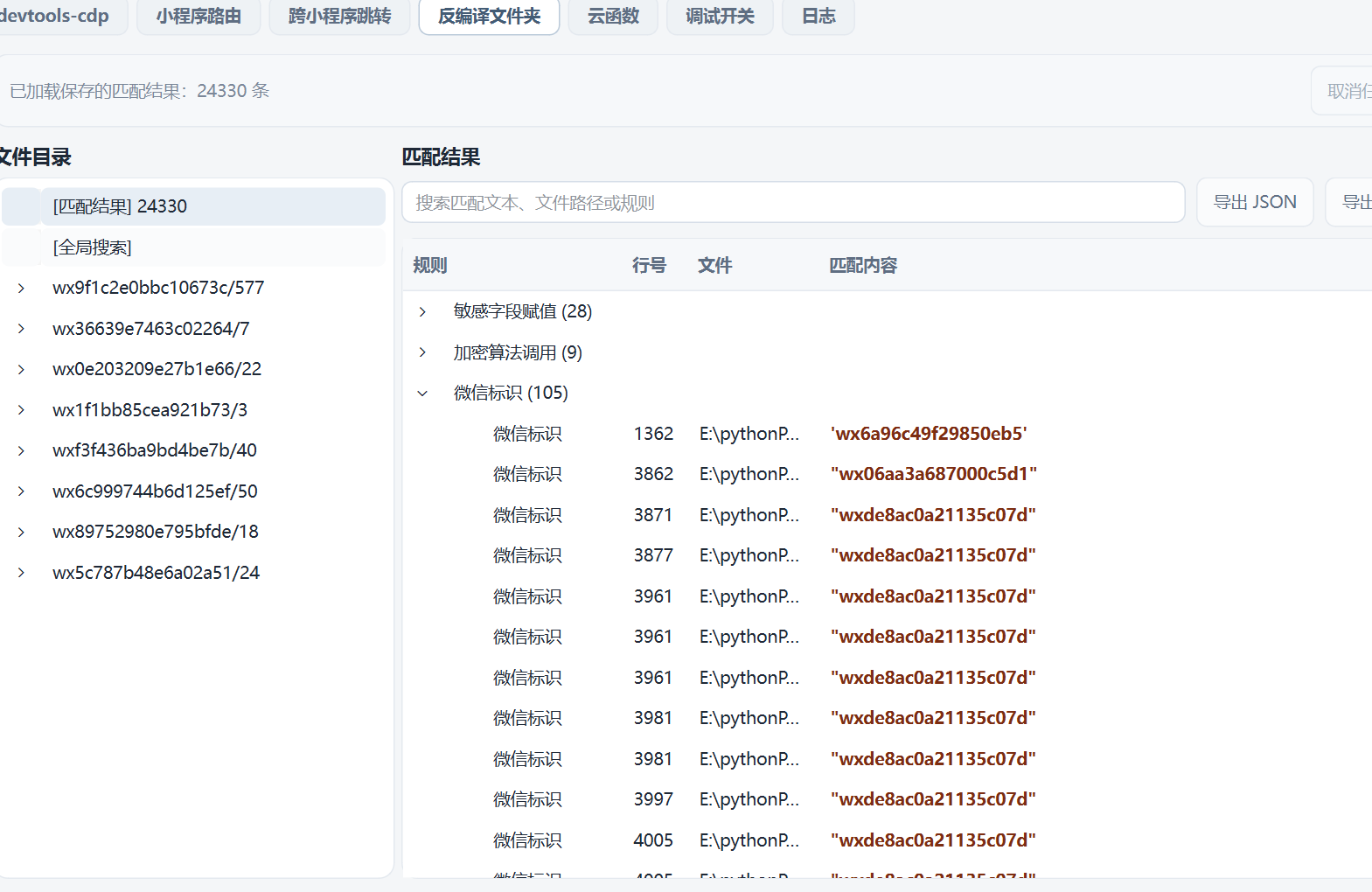Screen dimensions: 1372x892
Task: Focus the 搜索匹配文本 search field
Action: (793, 203)
